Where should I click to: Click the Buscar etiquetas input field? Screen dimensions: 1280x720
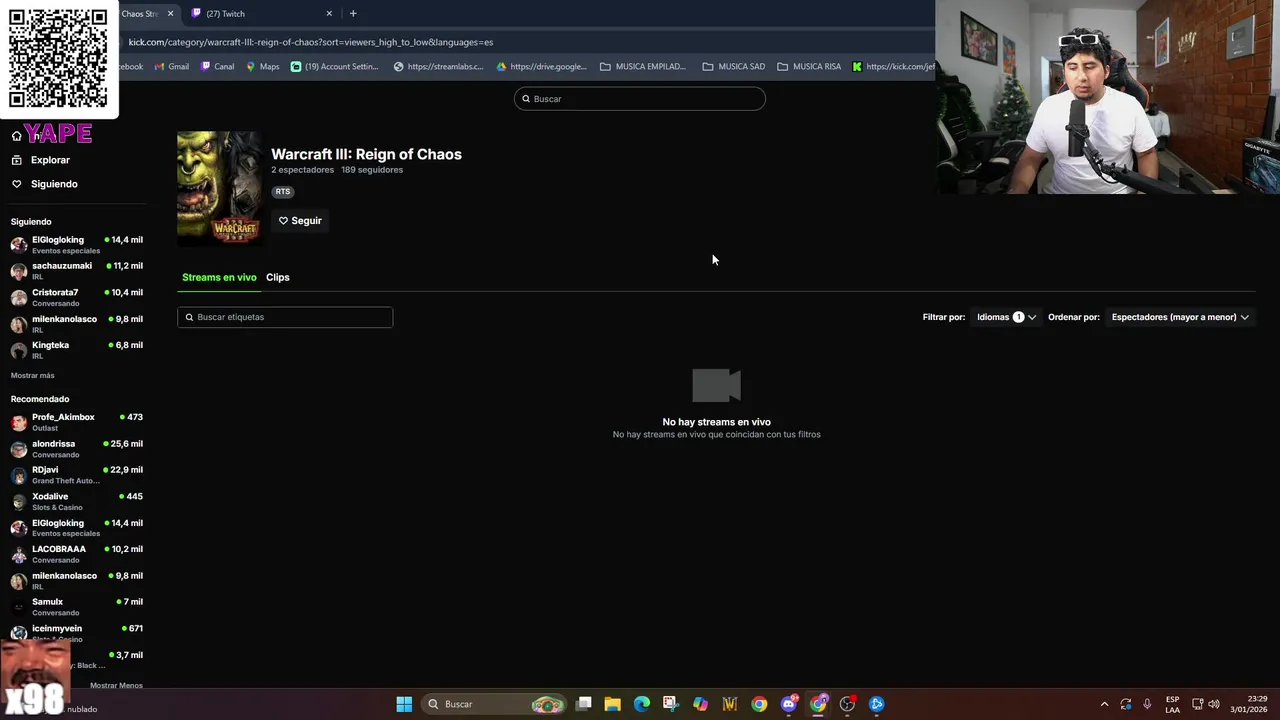(285, 317)
